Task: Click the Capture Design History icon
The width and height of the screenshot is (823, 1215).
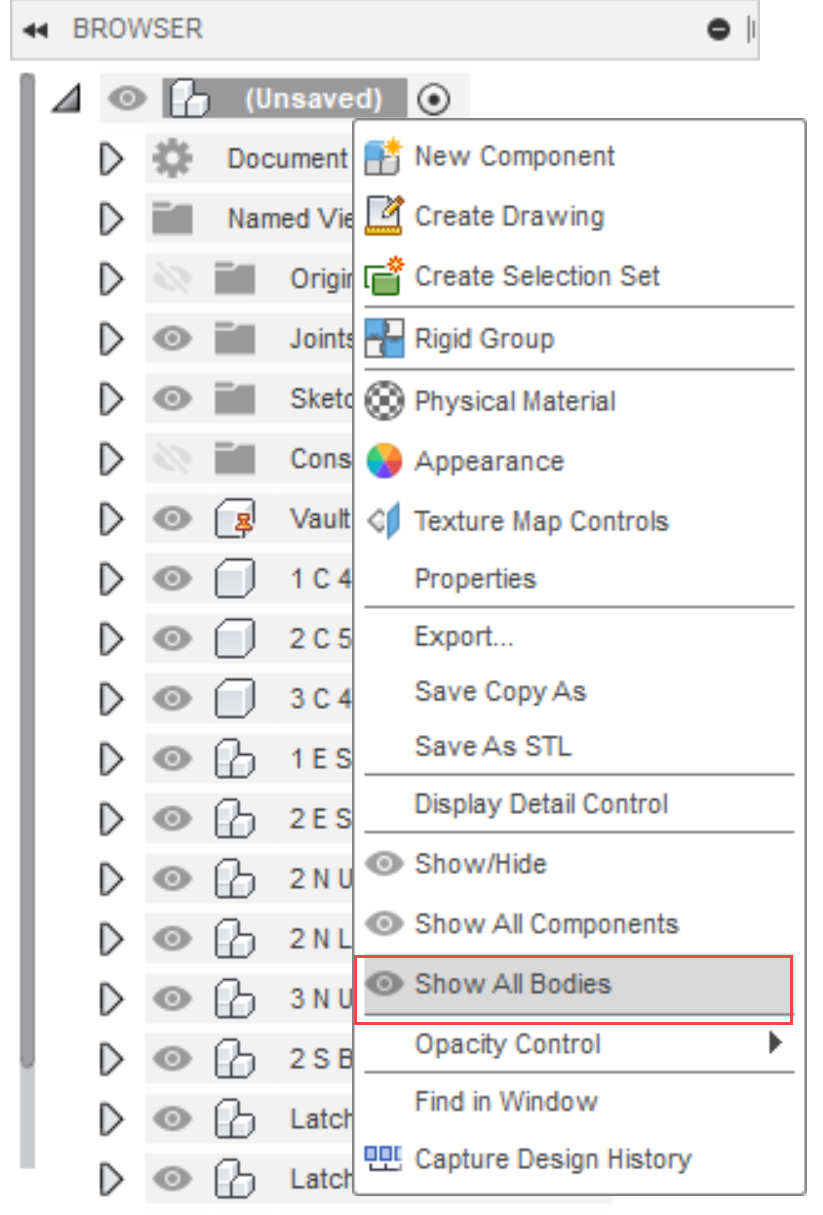Action: pos(383,1159)
